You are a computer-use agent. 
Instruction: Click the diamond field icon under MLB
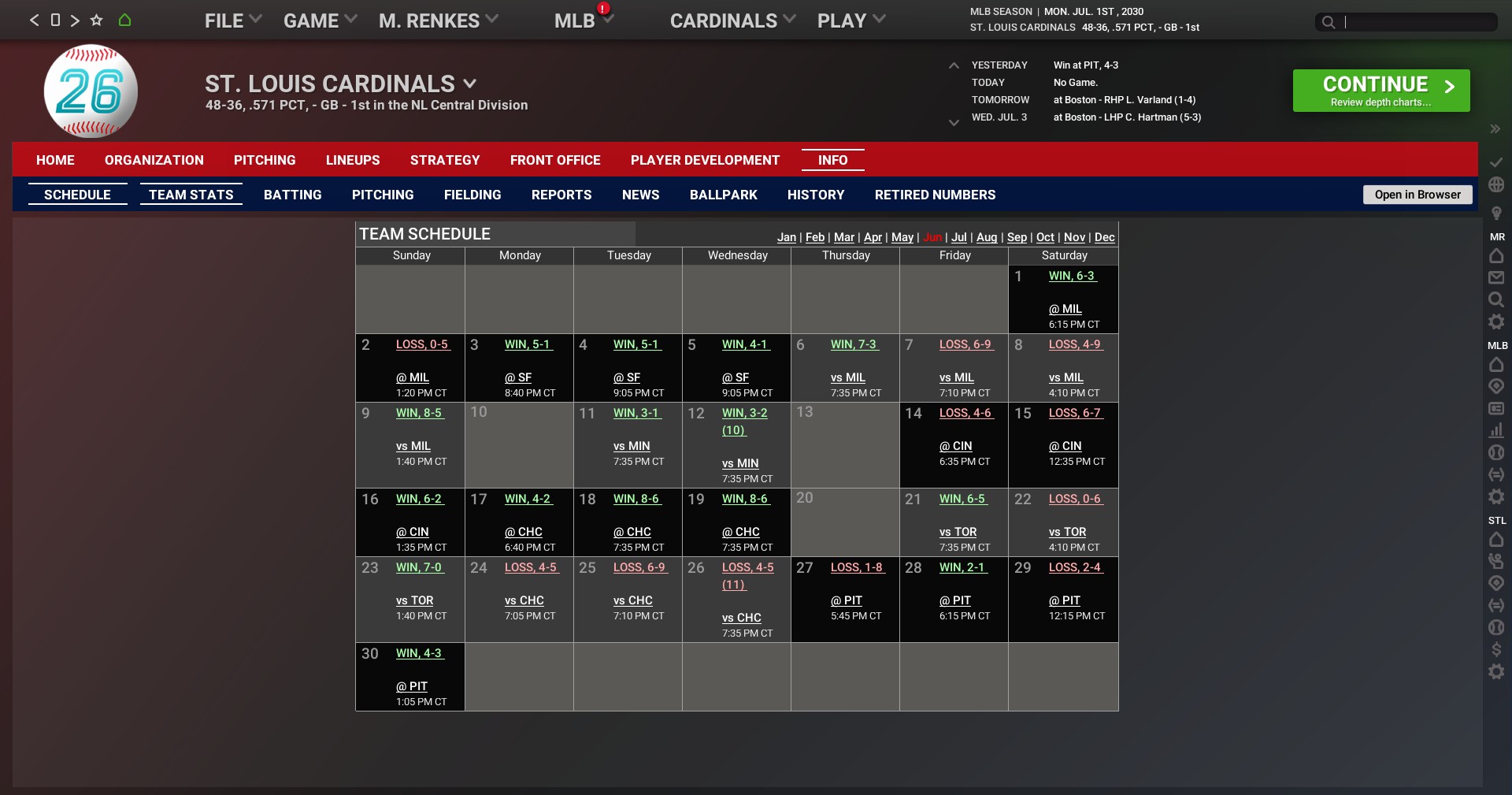(x=1496, y=386)
